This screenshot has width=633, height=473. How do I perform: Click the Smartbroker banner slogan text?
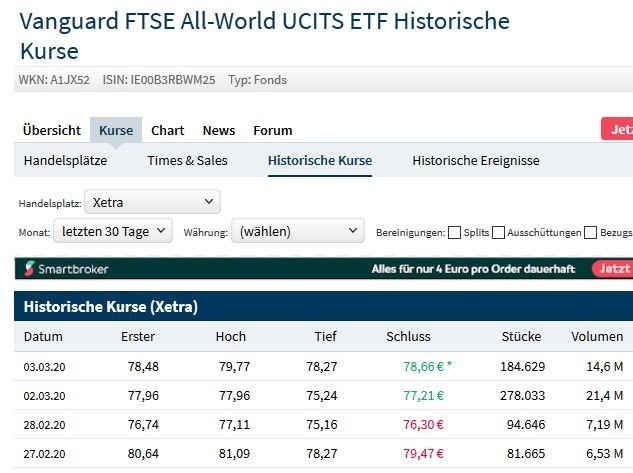[x=473, y=269]
